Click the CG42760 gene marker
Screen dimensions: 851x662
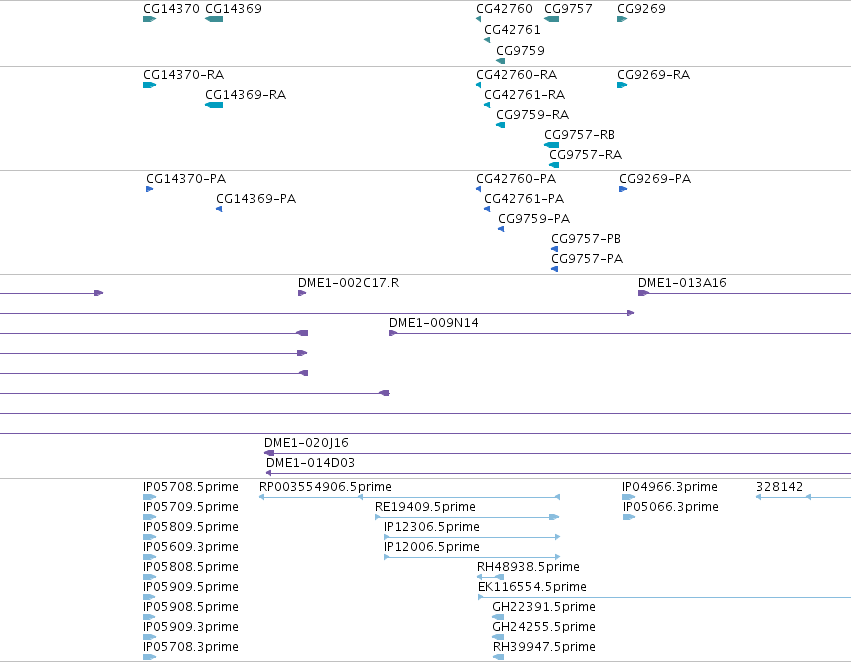(479, 19)
